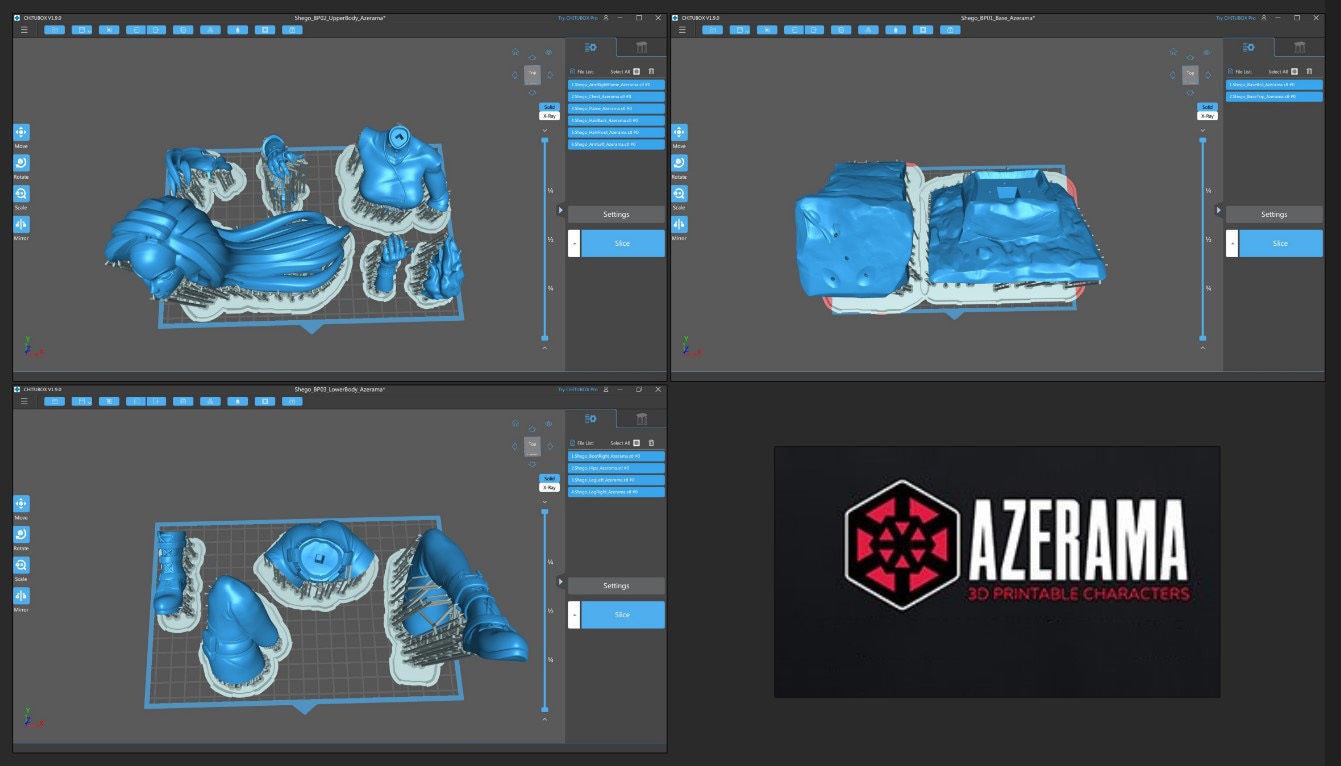Select the Move tool in LowerBody window
1341x766 pixels.
pyautogui.click(x=21, y=504)
